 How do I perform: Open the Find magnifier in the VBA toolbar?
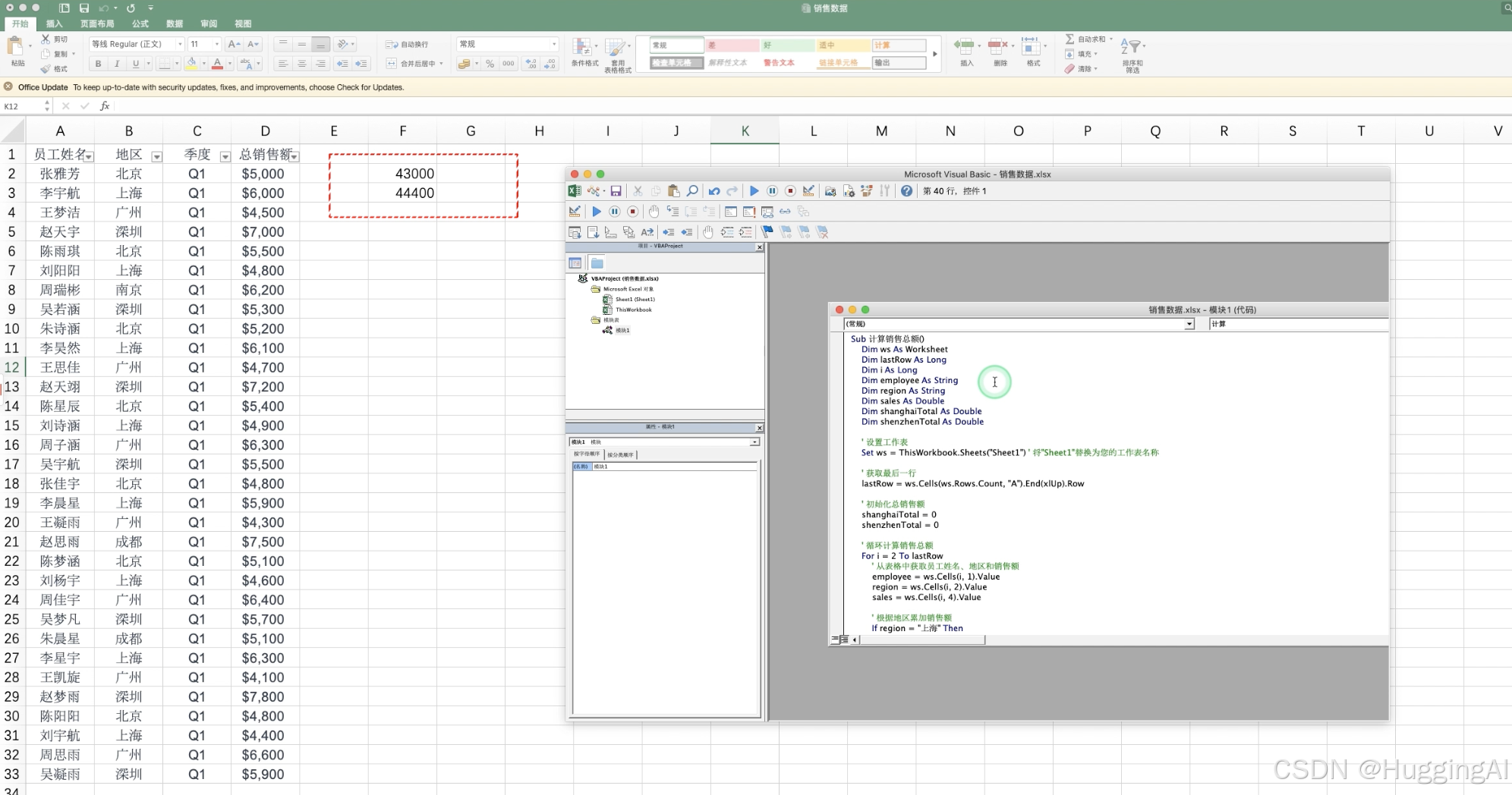click(692, 191)
